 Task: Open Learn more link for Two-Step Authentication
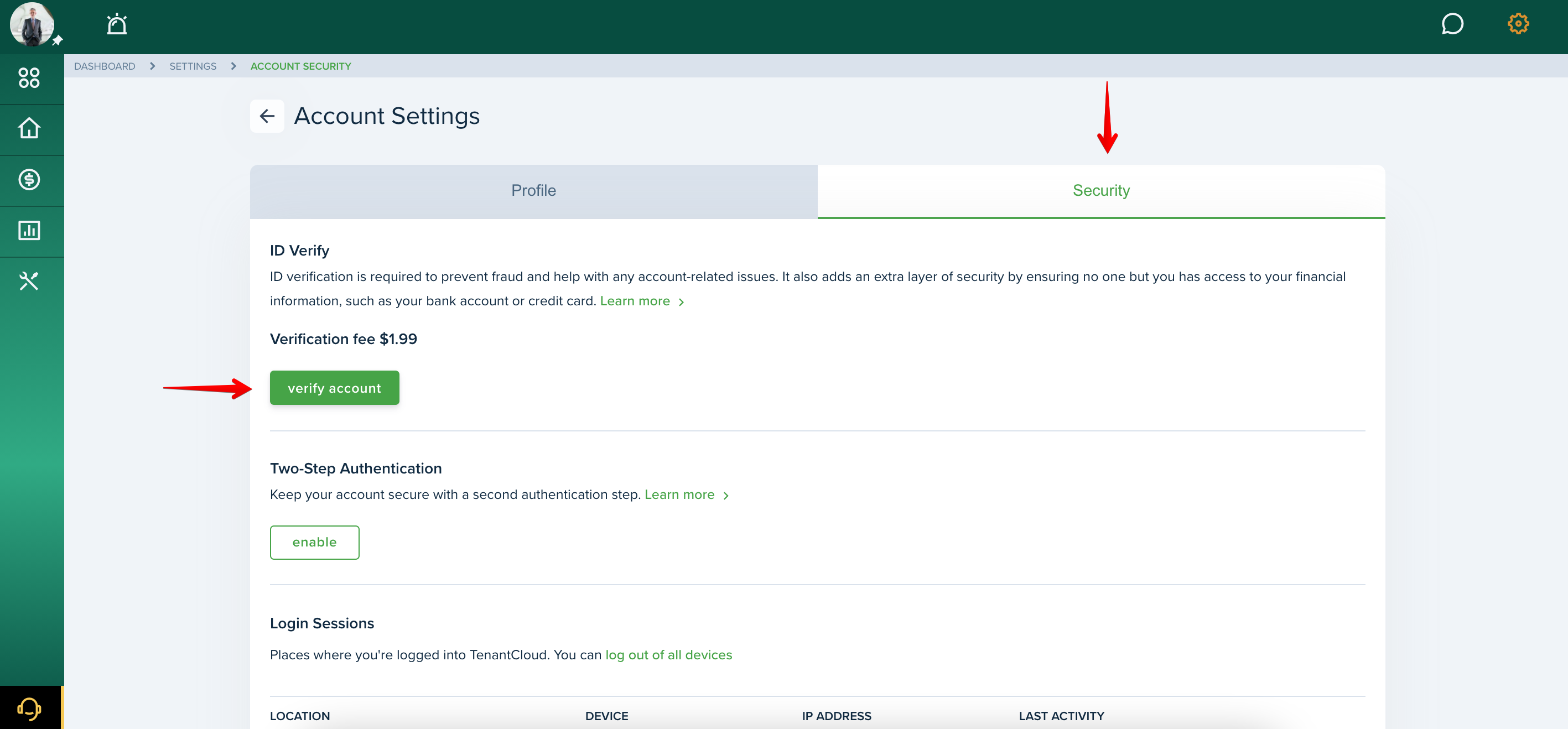(x=686, y=494)
